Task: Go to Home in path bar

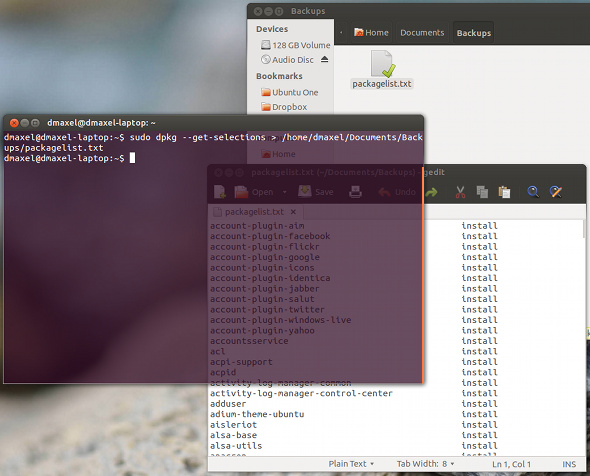Action: coord(371,33)
